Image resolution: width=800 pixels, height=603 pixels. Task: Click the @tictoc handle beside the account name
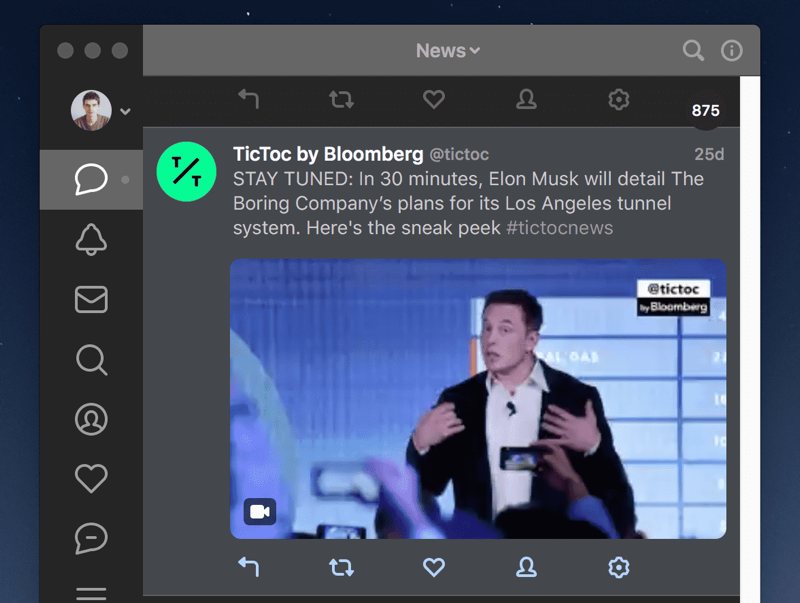pos(459,154)
